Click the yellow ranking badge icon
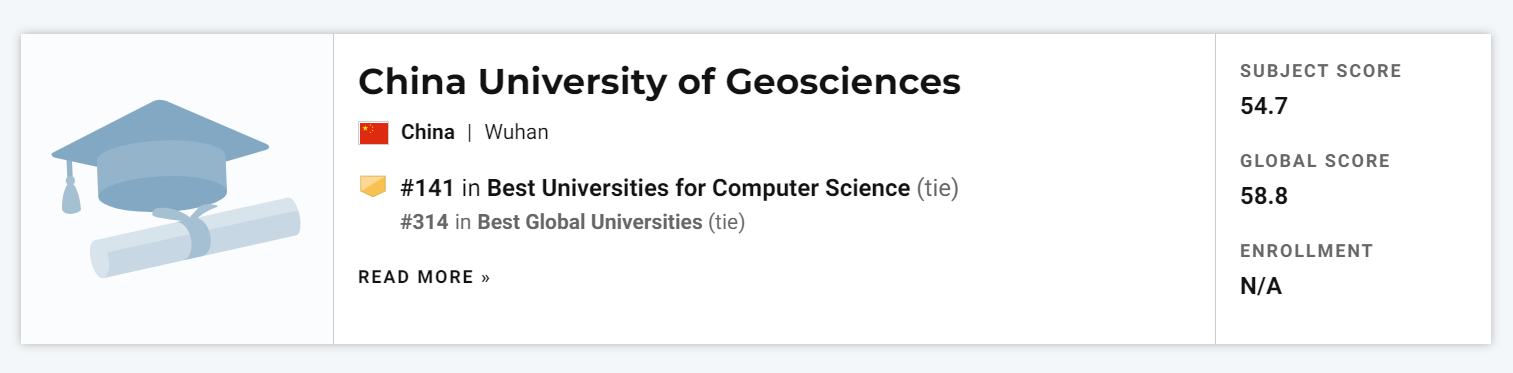The image size is (1513, 373). click(372, 187)
